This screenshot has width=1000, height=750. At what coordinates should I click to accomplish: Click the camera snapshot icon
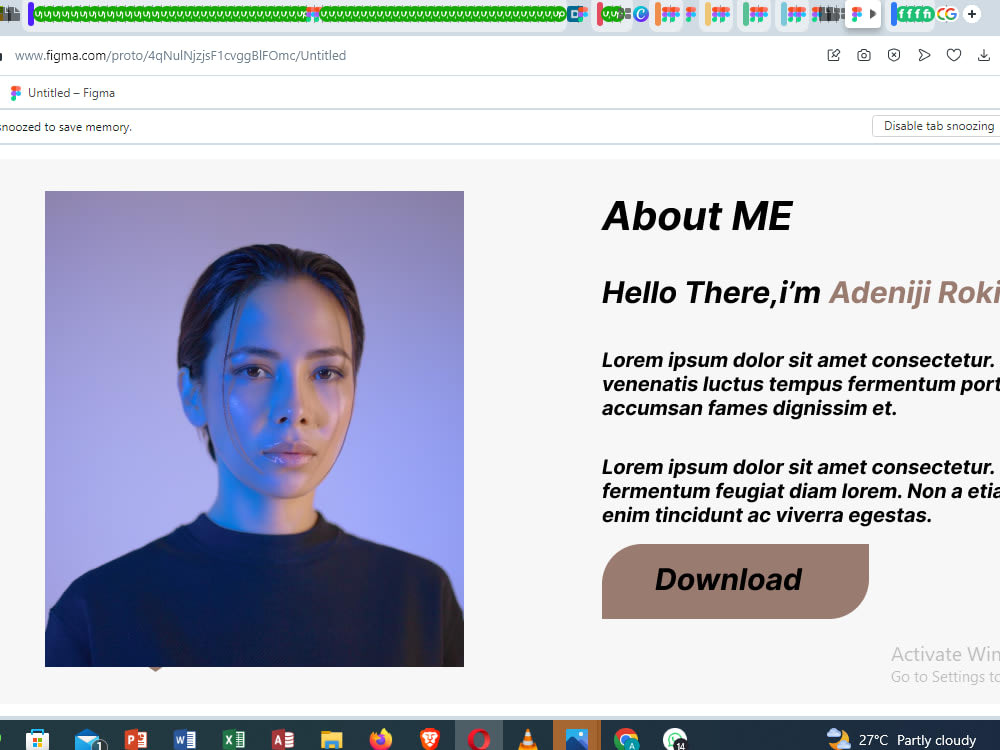tap(864, 55)
